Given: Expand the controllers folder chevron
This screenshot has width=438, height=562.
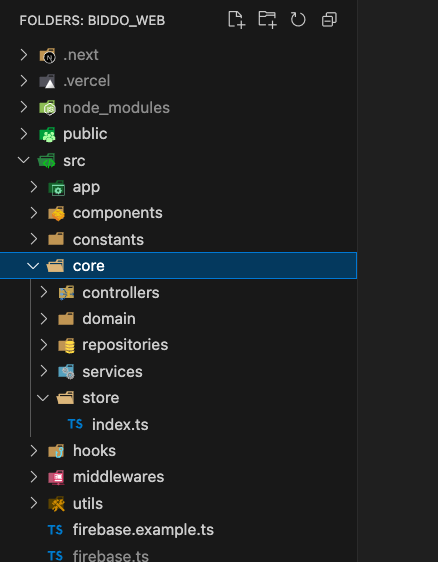Looking at the screenshot, I should pos(43,292).
